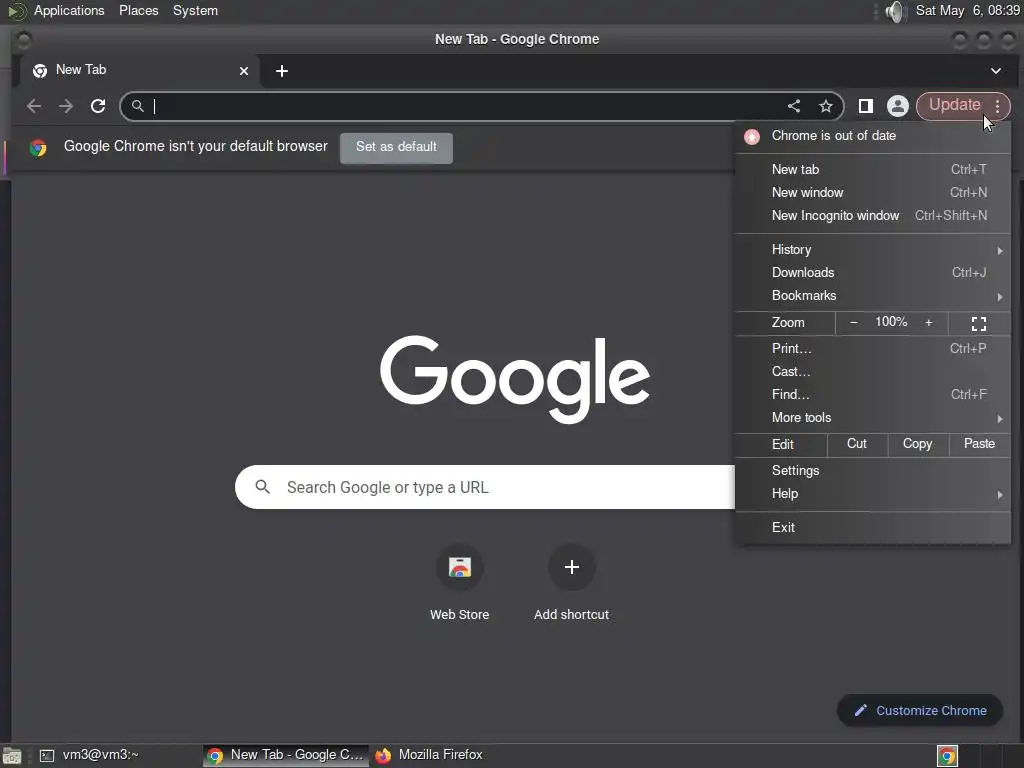Screen dimensions: 1024x768
Task: Choose Print… from the menu
Action: point(872,348)
